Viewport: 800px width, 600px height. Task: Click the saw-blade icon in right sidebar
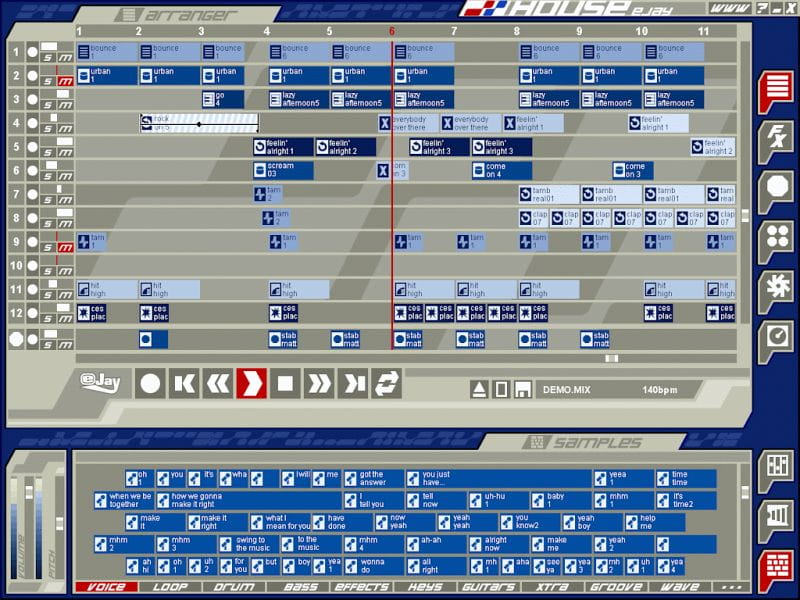coord(775,286)
